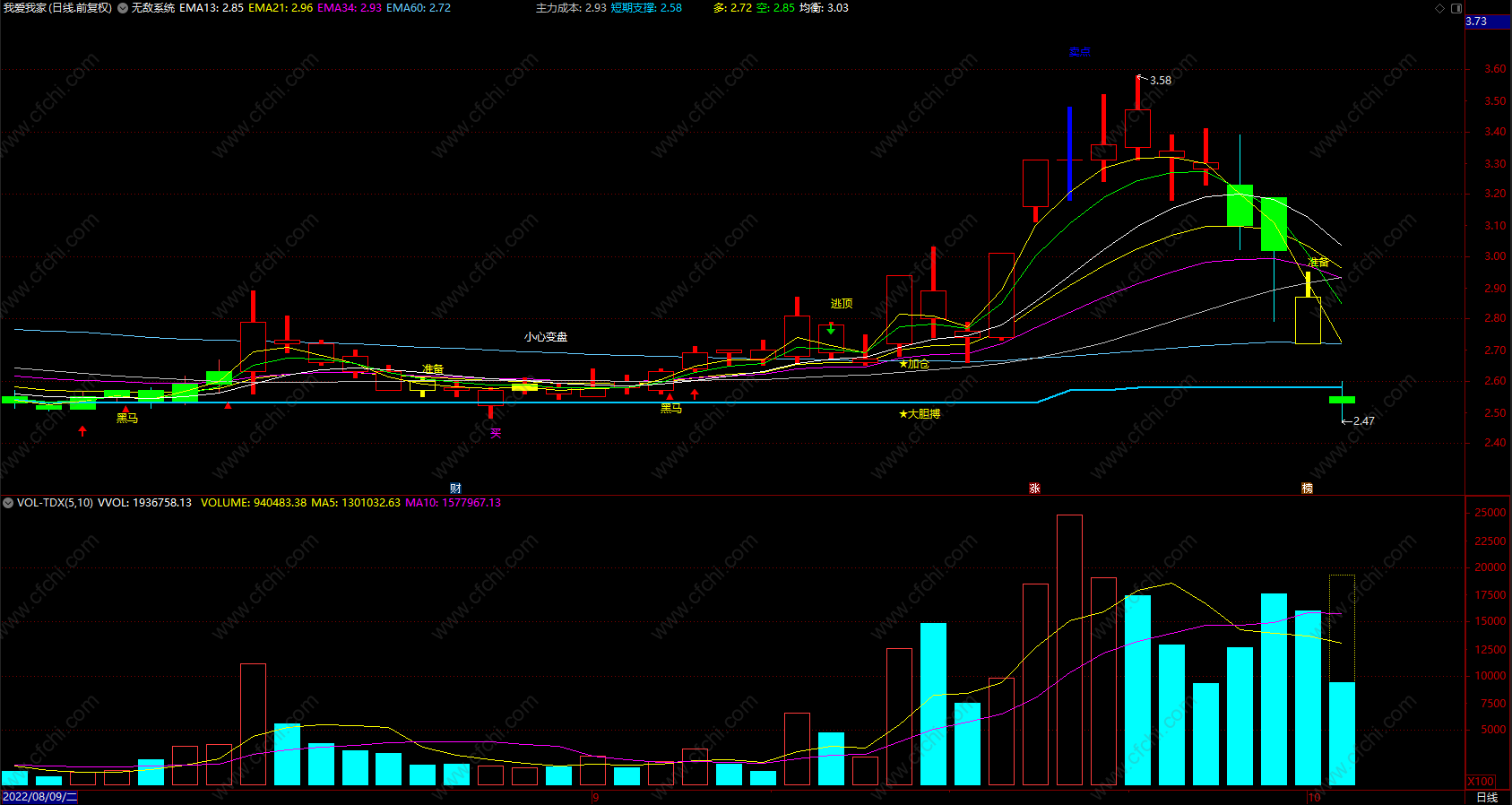1512x805 pixels.
Task: Click the 准备 label in the chart's left-middle
Action: (x=433, y=369)
